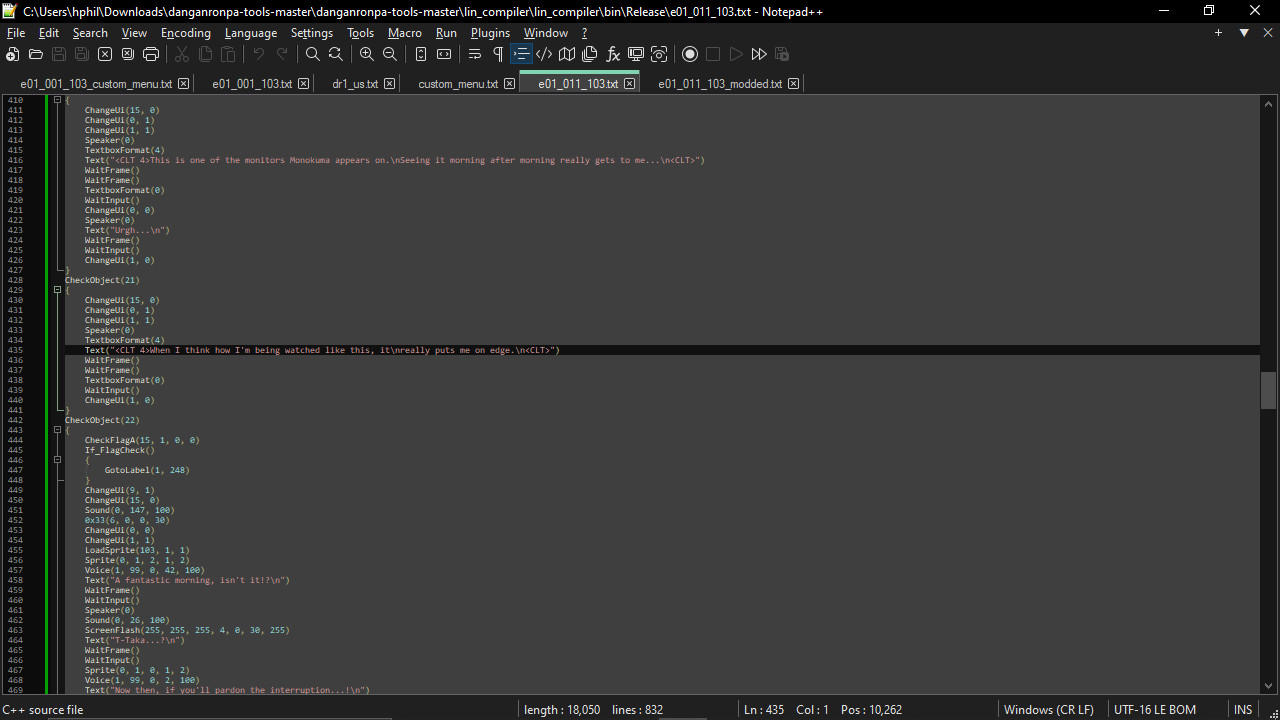Toggle word wrap on the toolbar
Image resolution: width=1280 pixels, height=720 pixels.
point(474,54)
